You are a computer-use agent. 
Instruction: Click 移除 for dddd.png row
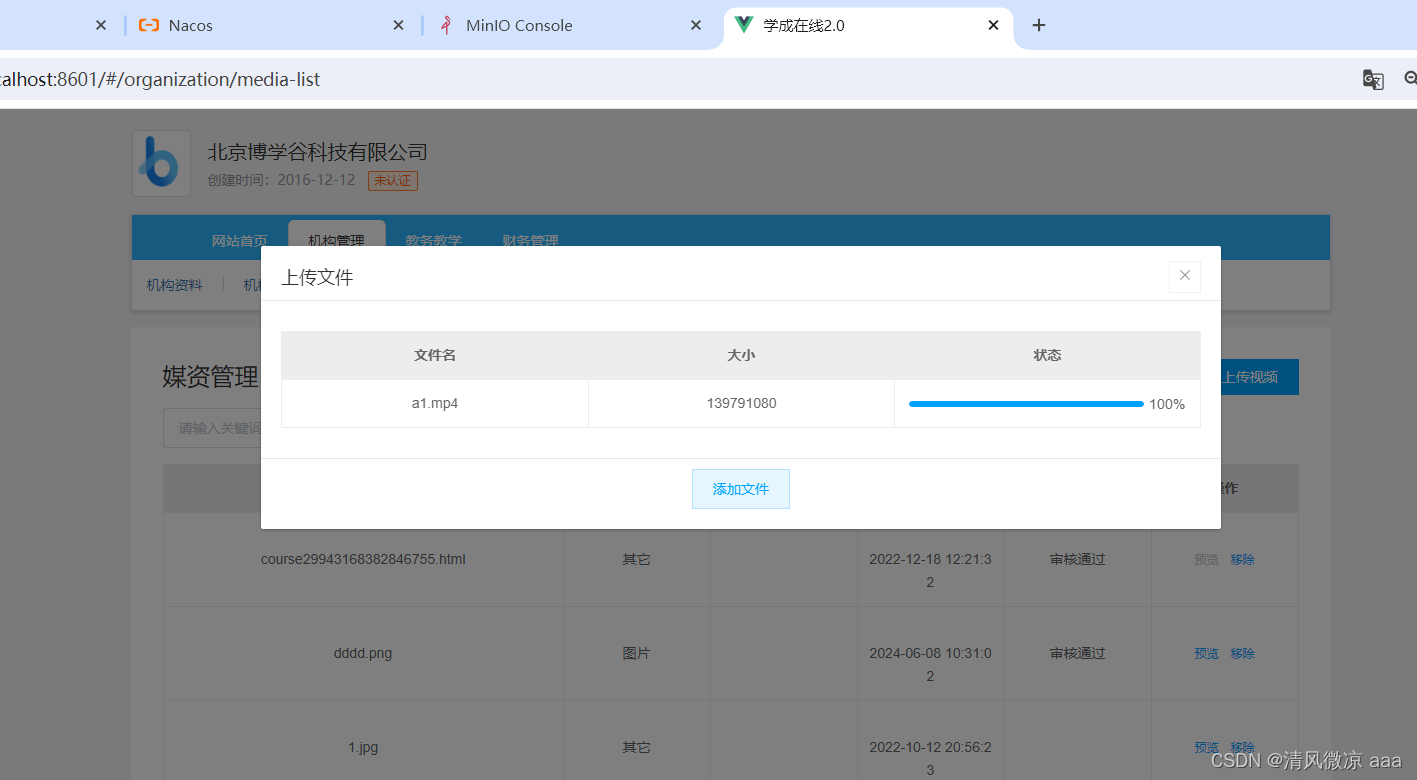point(1242,654)
